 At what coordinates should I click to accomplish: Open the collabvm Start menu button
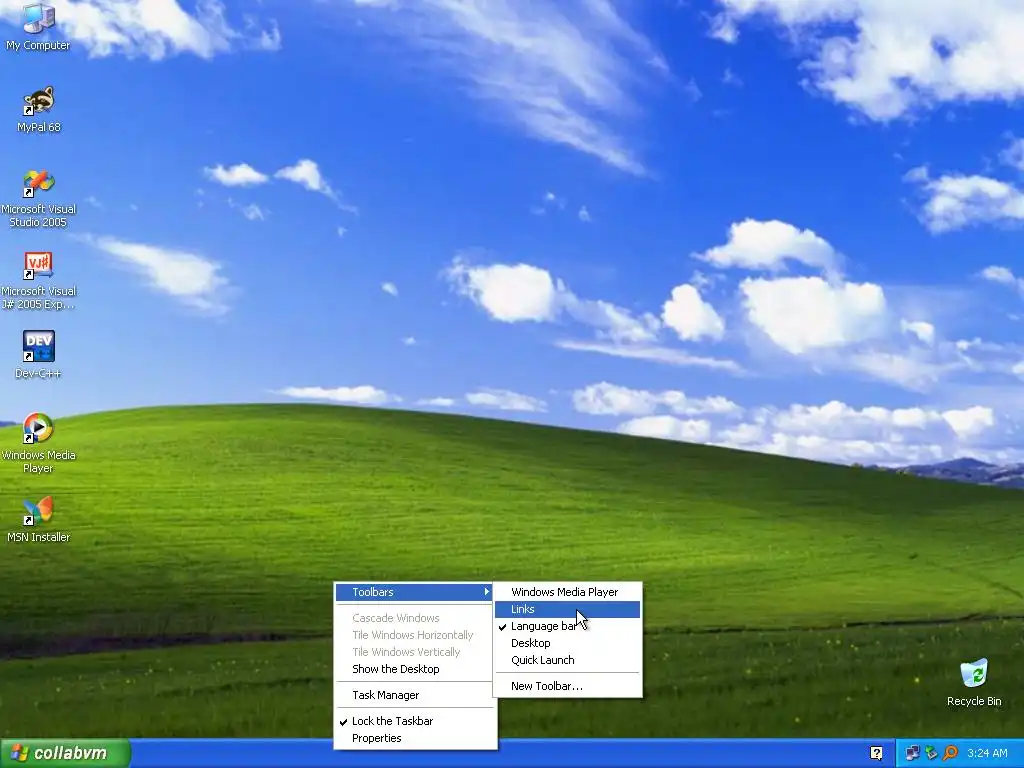point(65,754)
